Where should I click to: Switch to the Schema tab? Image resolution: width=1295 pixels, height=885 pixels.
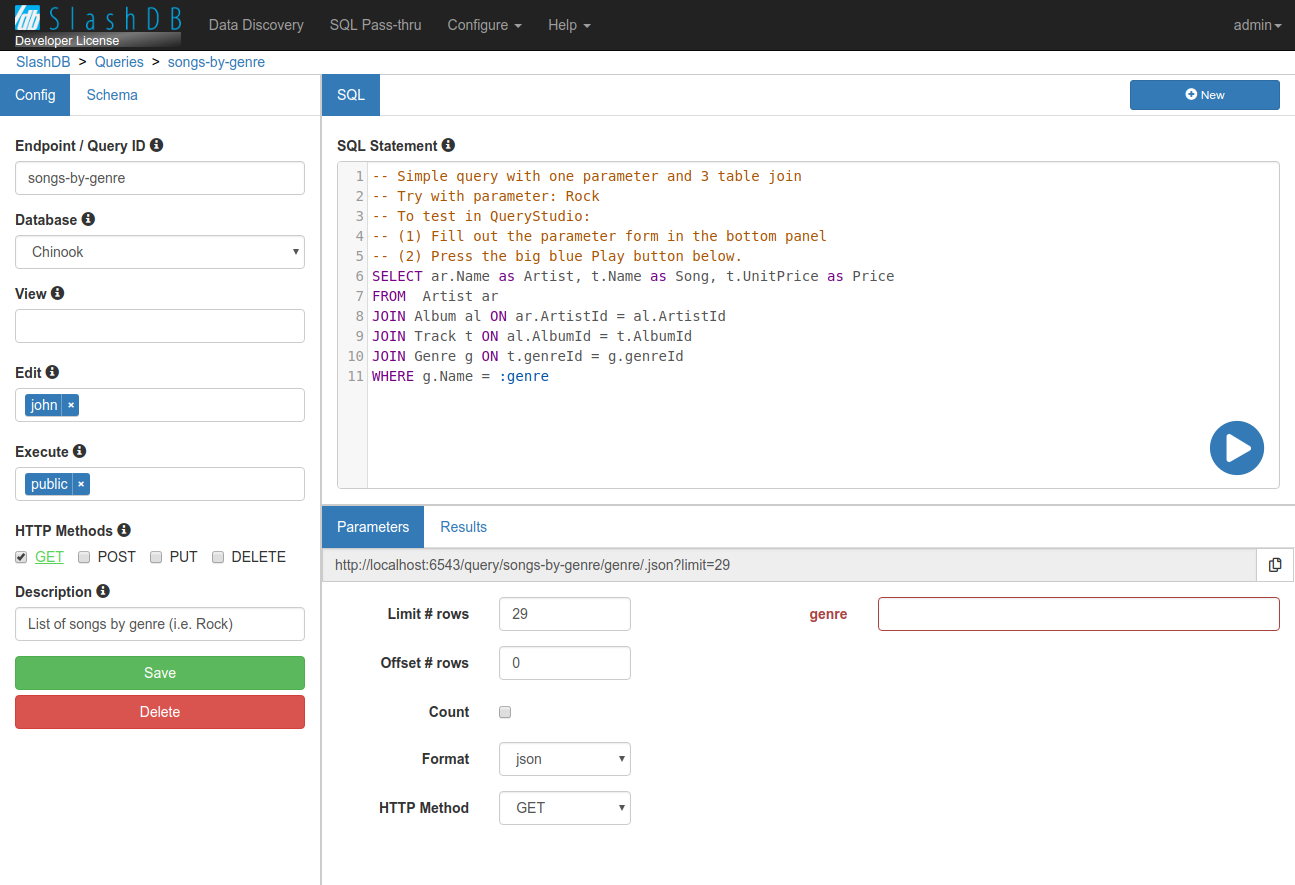pos(112,95)
